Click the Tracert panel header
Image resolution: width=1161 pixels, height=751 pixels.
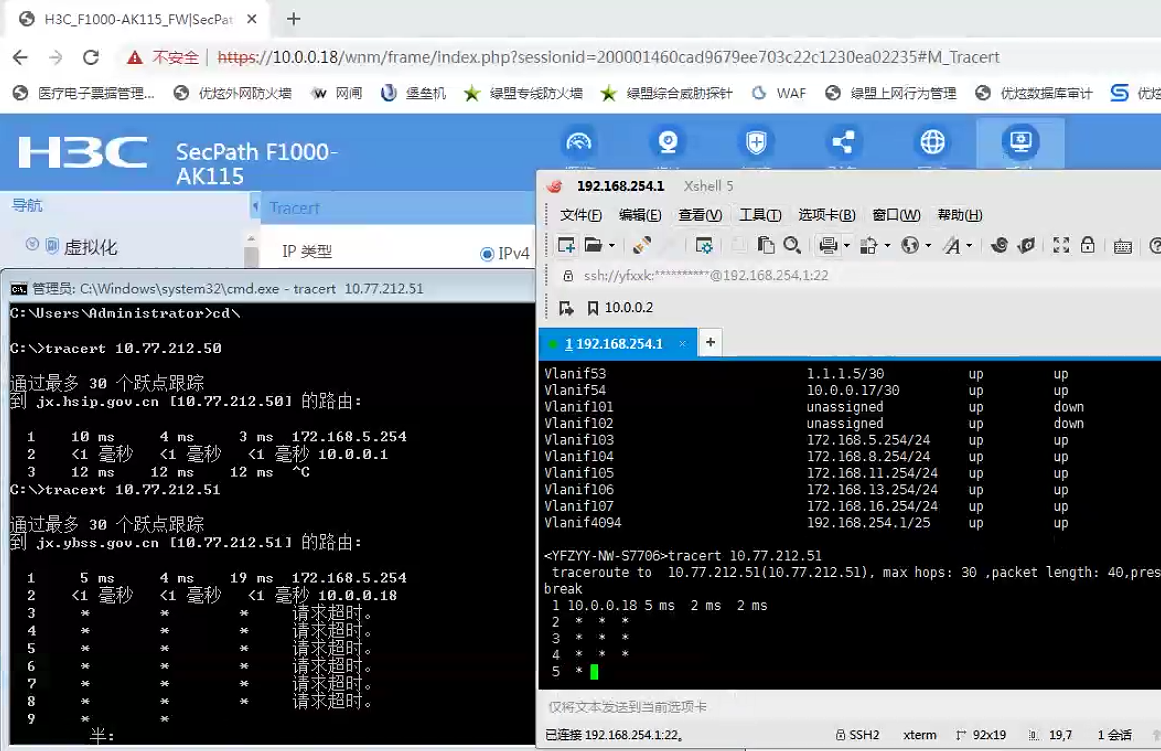(x=294, y=208)
